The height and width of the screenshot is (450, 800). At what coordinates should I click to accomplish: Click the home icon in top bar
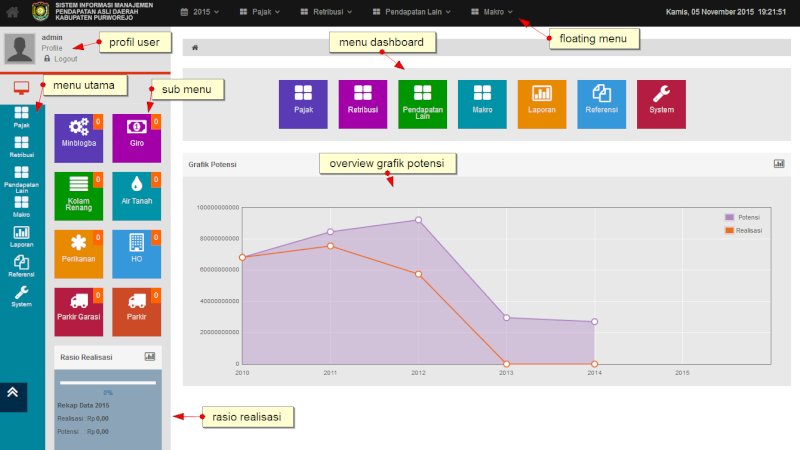pos(13,12)
